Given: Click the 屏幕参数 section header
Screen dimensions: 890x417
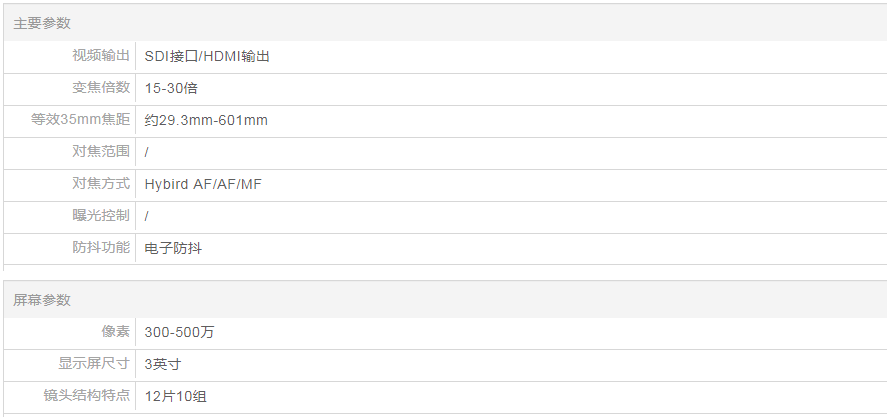Looking at the screenshot, I should (x=42, y=300).
